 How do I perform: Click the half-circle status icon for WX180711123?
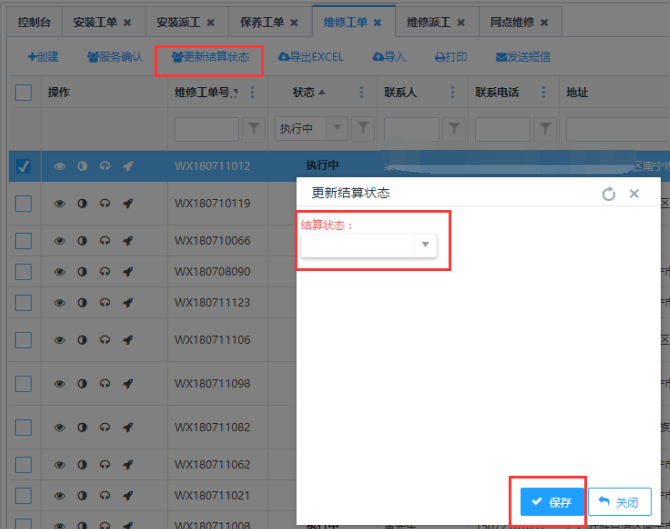click(82, 302)
